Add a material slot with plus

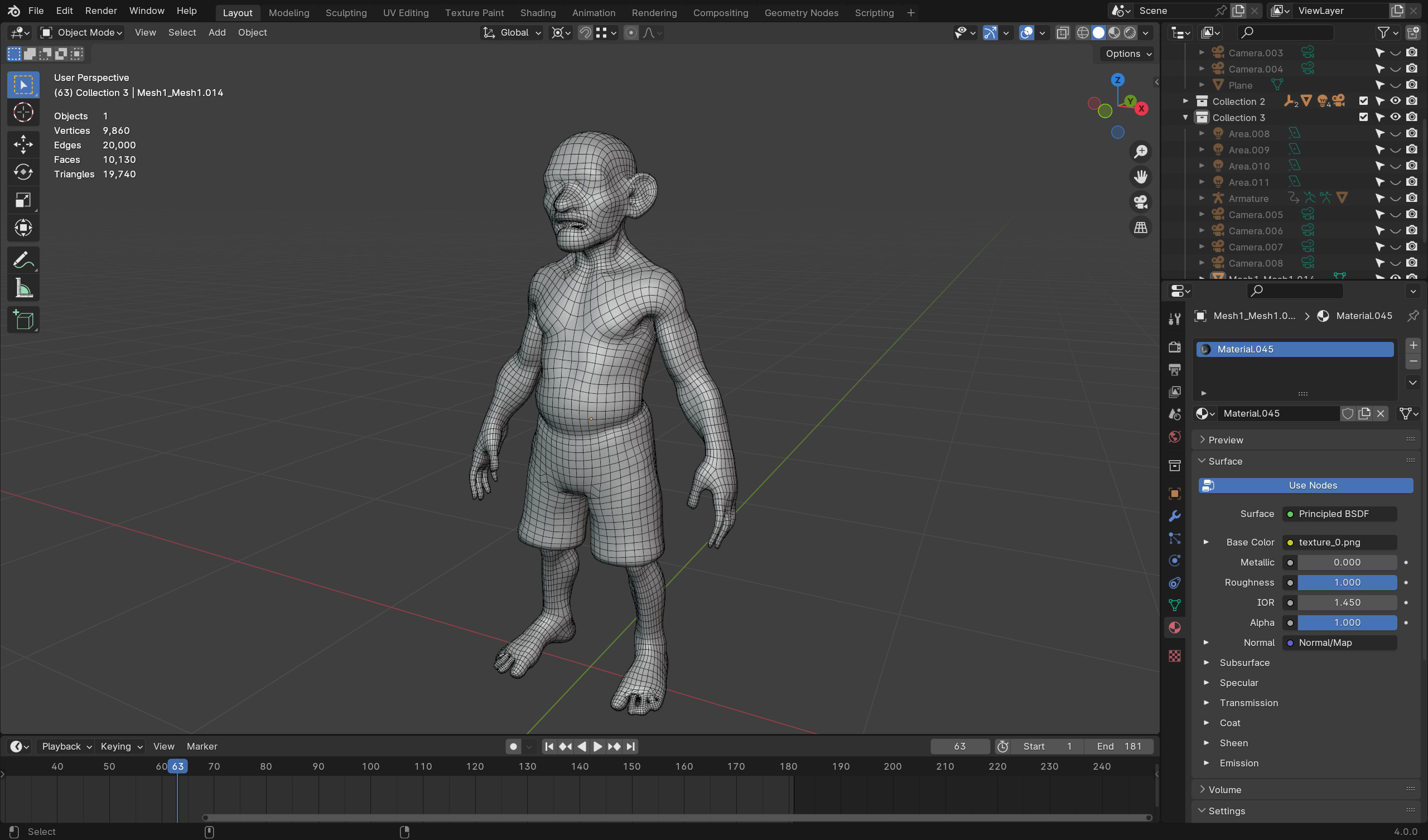(1413, 345)
